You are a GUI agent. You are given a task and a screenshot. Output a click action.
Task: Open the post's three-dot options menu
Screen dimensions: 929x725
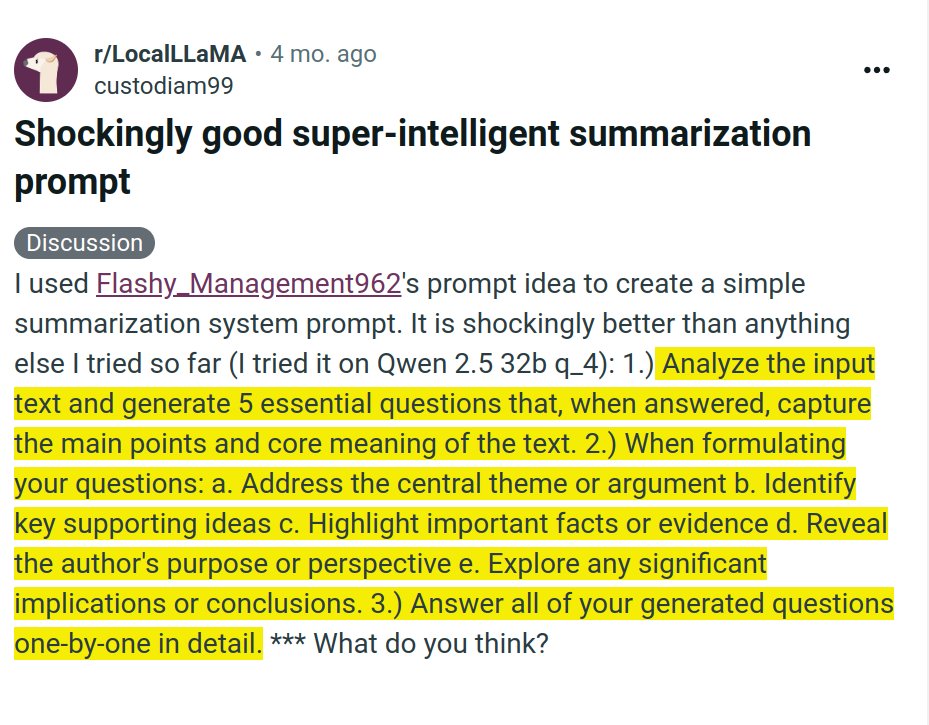(x=876, y=70)
